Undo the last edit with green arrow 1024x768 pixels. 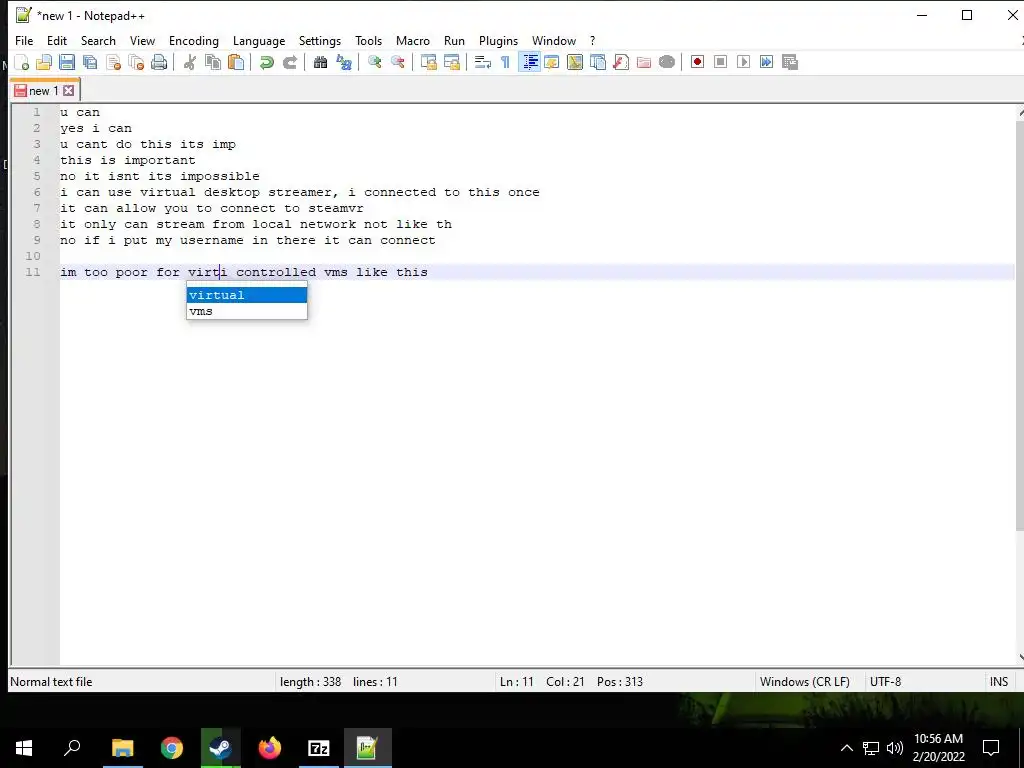pyautogui.click(x=266, y=62)
